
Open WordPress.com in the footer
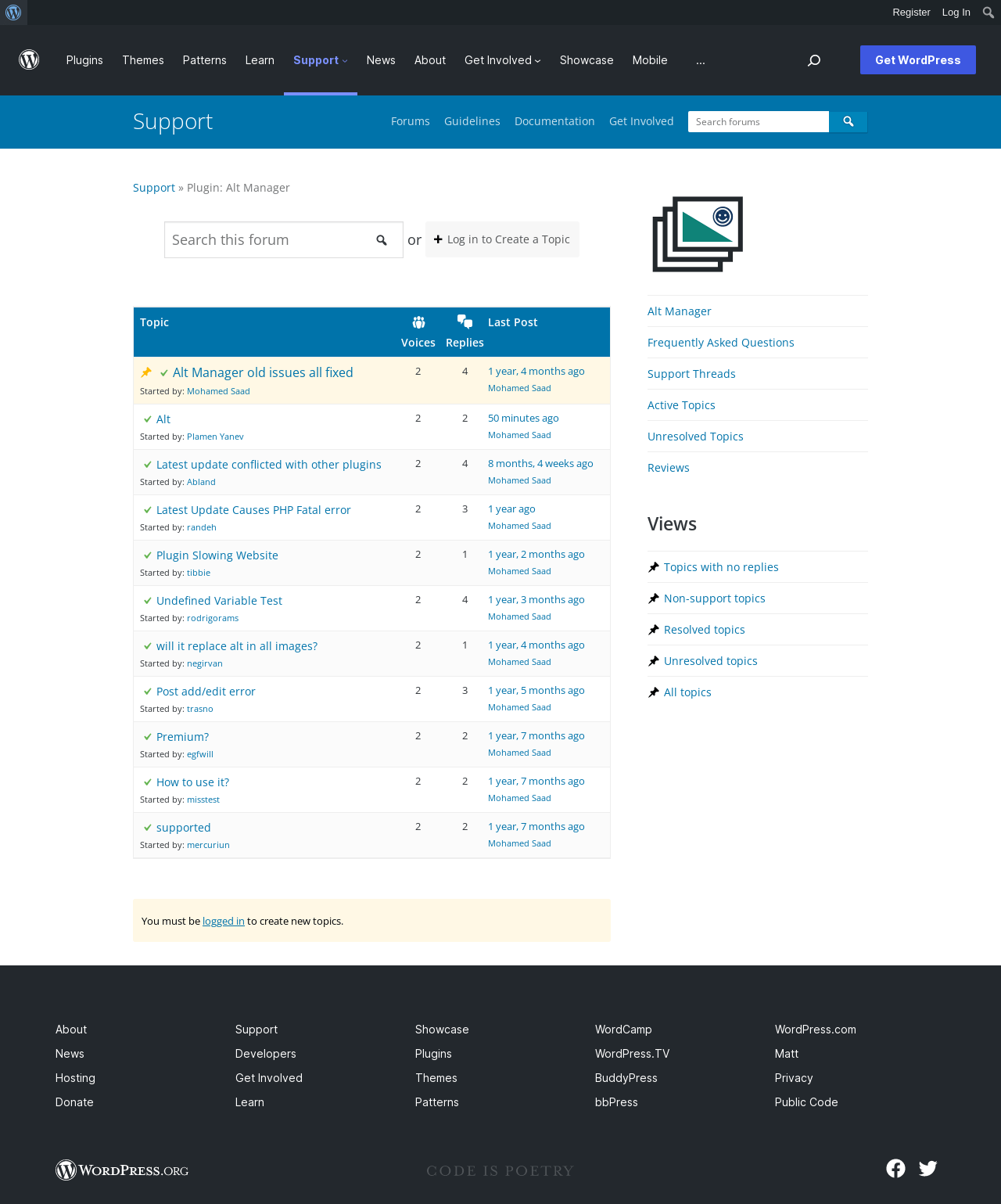(816, 1030)
